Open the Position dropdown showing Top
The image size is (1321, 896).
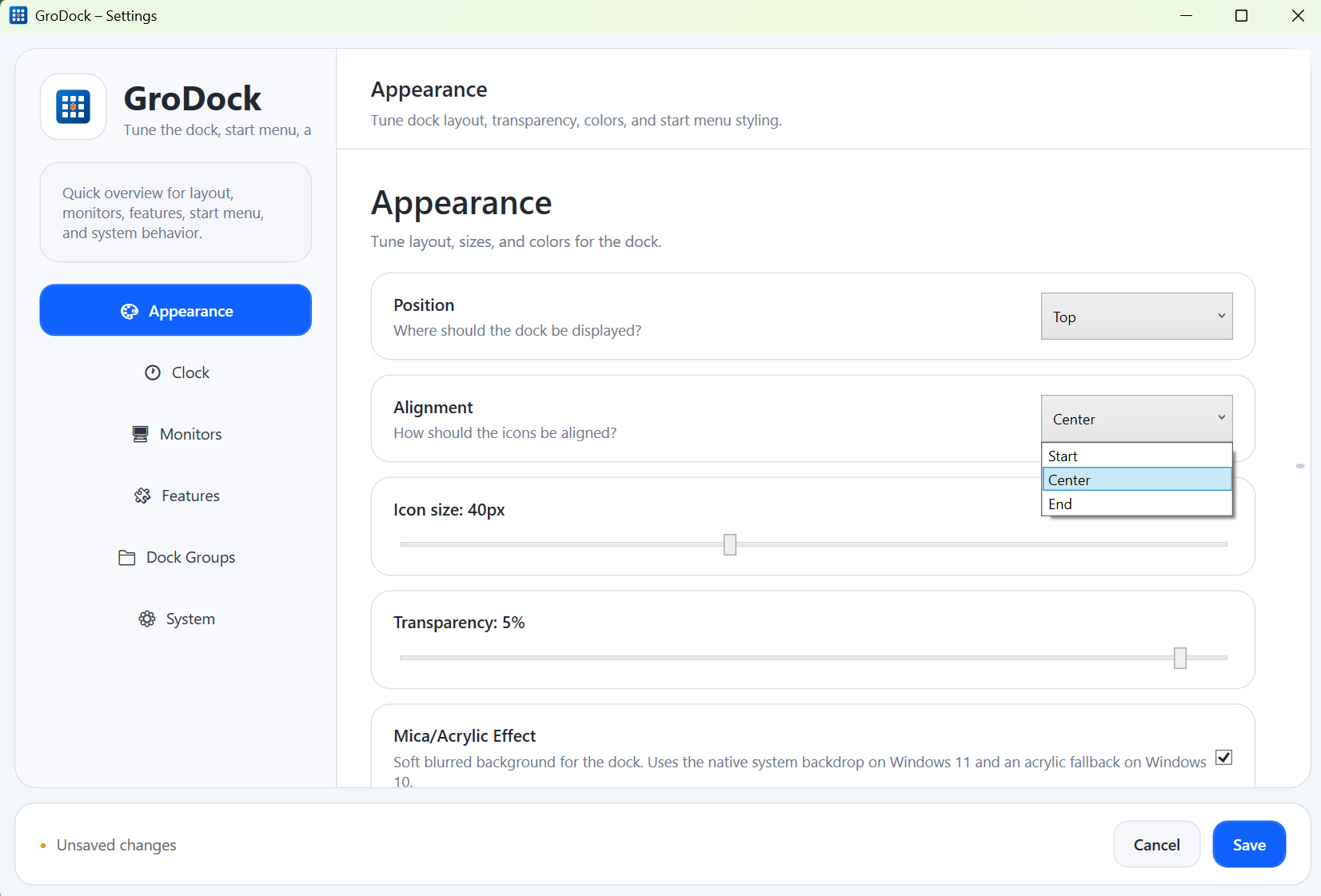[x=1136, y=317]
